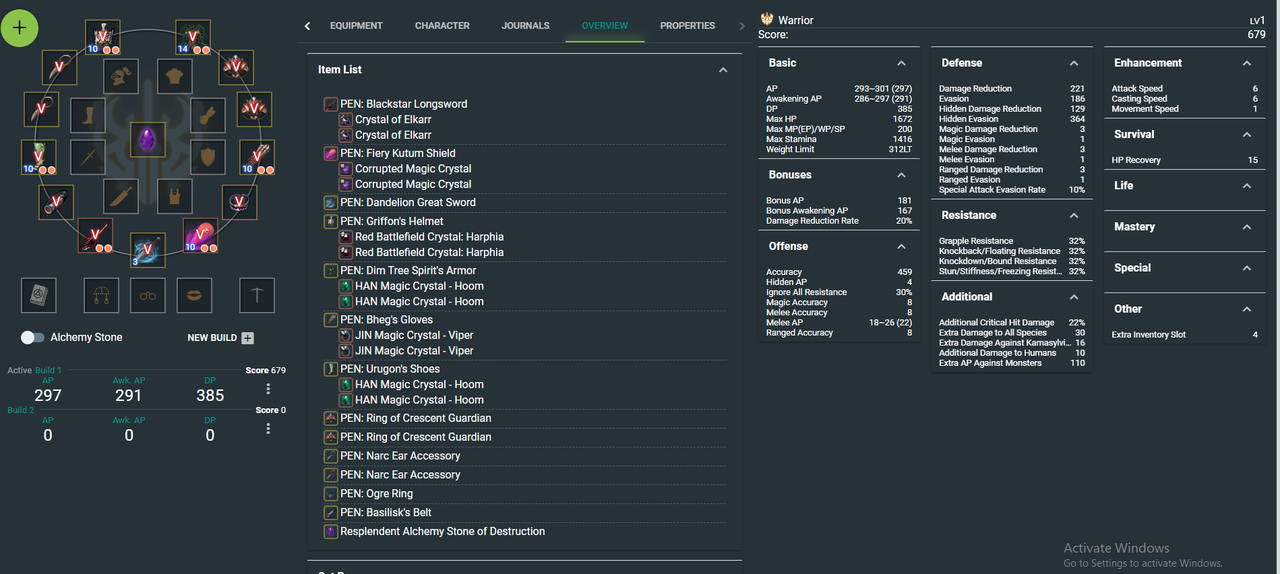1280x574 pixels.
Task: Open the lips icon slot
Action: [x=194, y=295]
